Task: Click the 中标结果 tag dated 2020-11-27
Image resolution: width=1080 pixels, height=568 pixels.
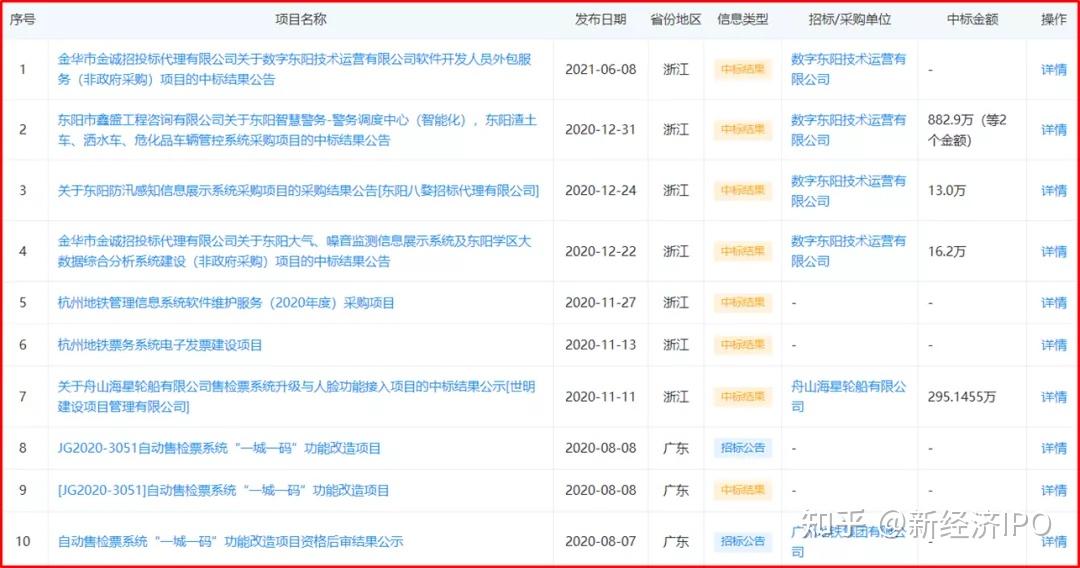Action: (x=742, y=303)
